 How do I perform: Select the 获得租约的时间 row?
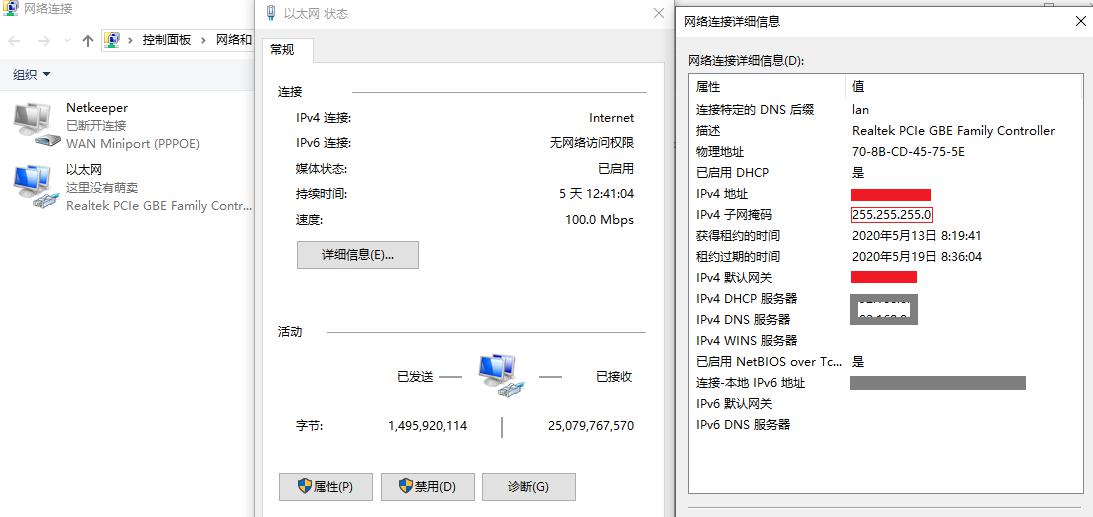coord(885,236)
